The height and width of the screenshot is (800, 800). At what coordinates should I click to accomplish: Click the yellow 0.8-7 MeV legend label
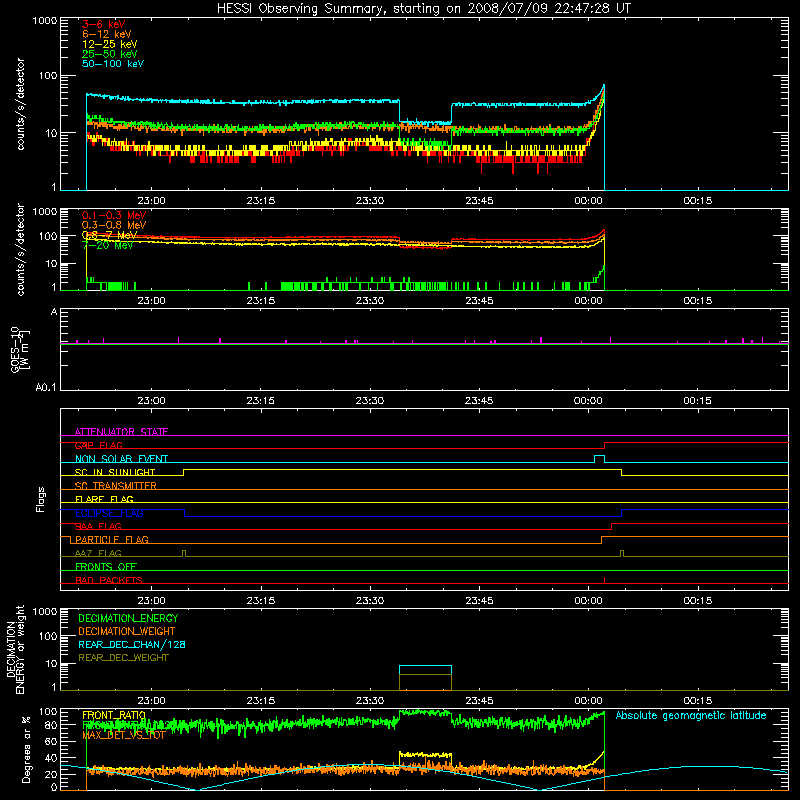coord(110,235)
